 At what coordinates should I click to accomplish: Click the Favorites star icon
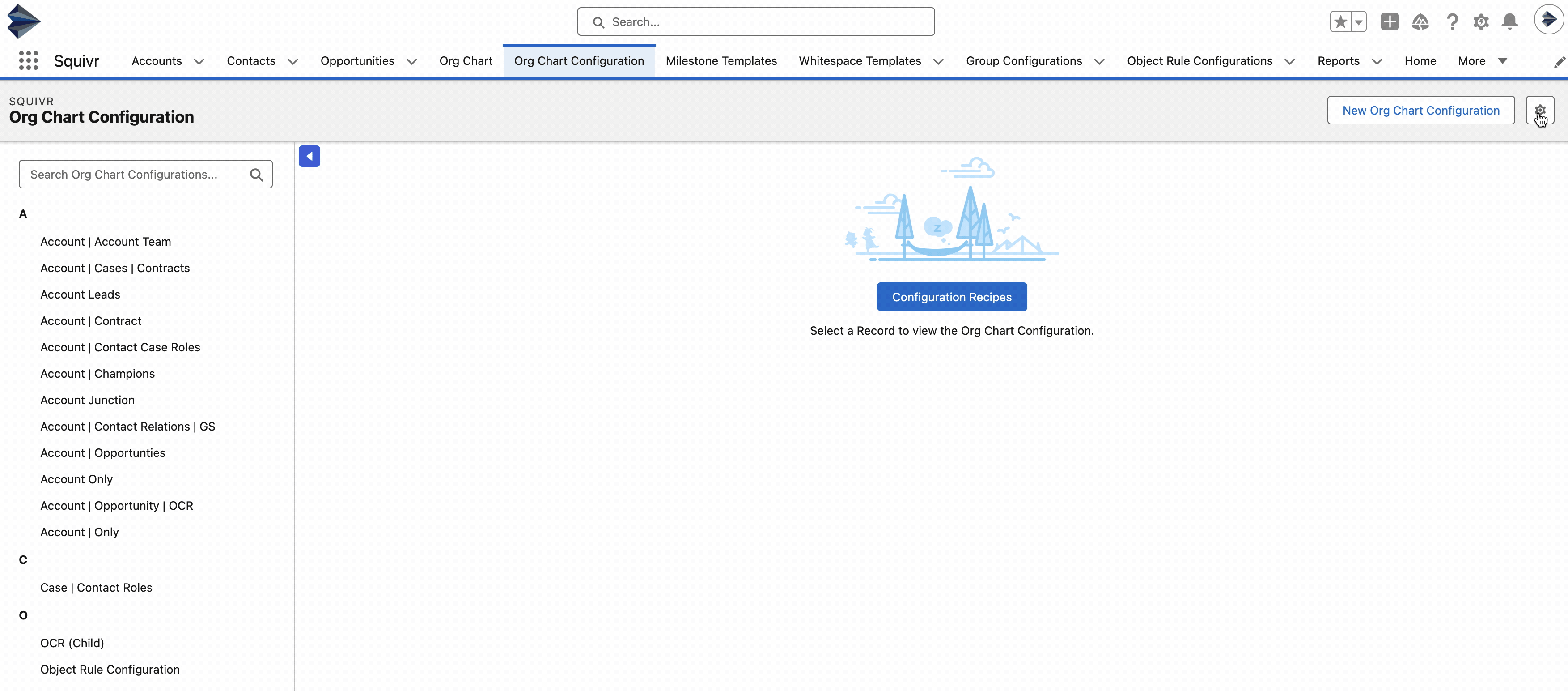tap(1340, 22)
